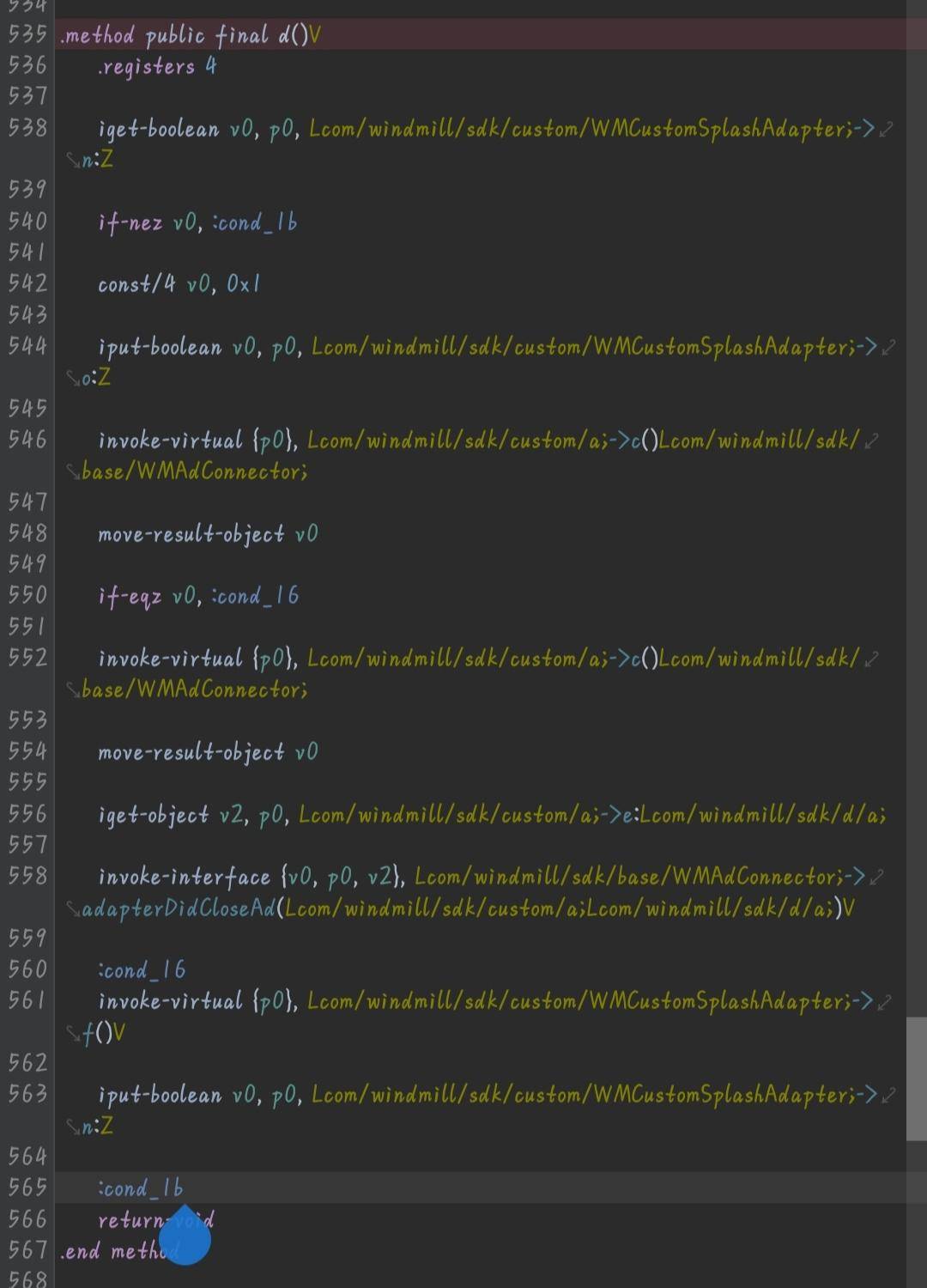This screenshot has width=927, height=1288.
Task: Click the '.end method' line
Action: (x=120, y=1251)
